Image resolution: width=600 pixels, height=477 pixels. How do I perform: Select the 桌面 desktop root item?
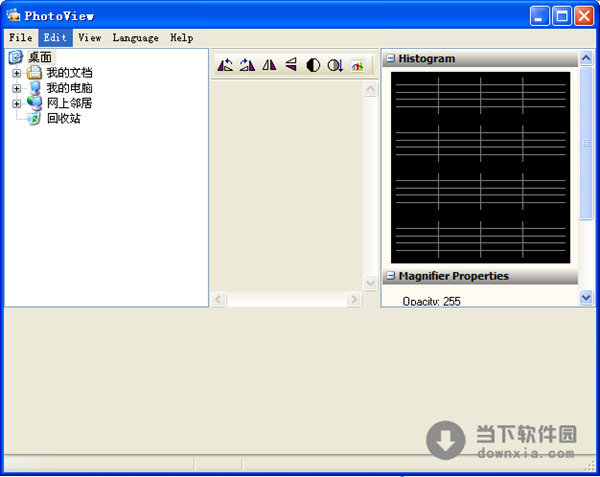pyautogui.click(x=40, y=57)
